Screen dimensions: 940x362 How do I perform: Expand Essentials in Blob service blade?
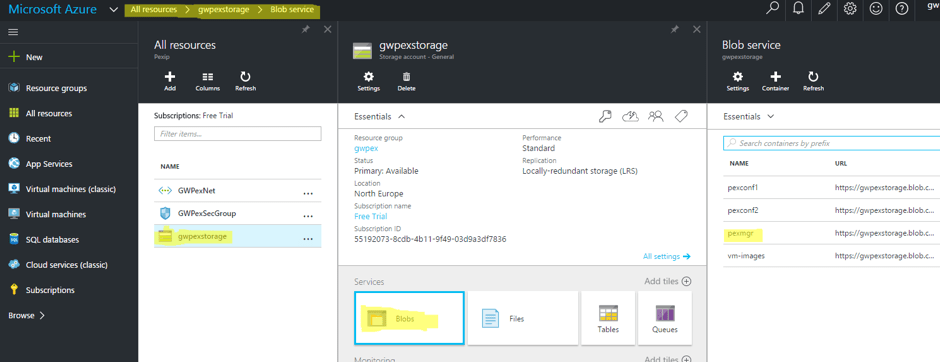tap(749, 116)
